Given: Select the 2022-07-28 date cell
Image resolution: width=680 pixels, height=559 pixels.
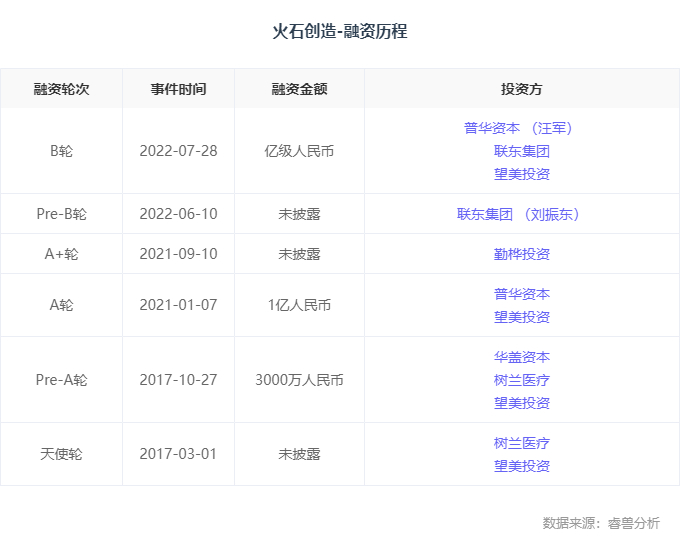Looking at the screenshot, I should tap(178, 151).
